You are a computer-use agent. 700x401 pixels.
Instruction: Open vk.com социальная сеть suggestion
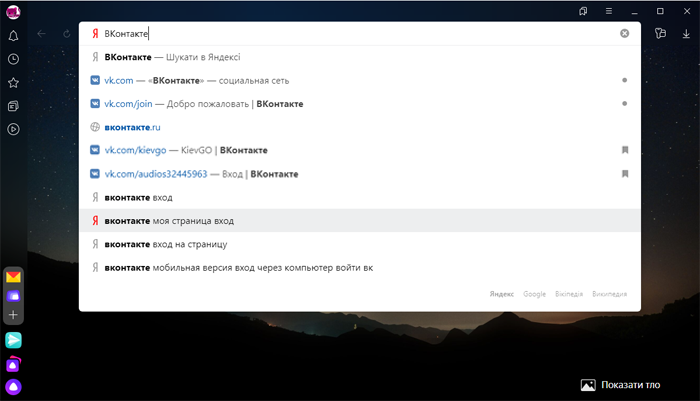(x=360, y=80)
